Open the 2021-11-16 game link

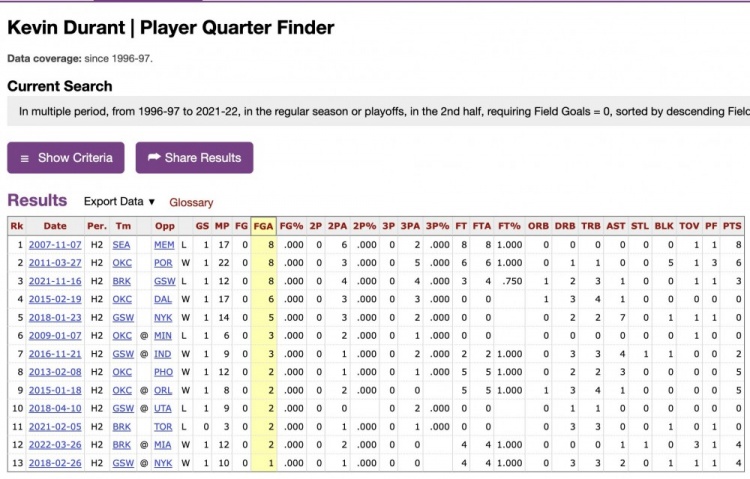tap(55, 281)
